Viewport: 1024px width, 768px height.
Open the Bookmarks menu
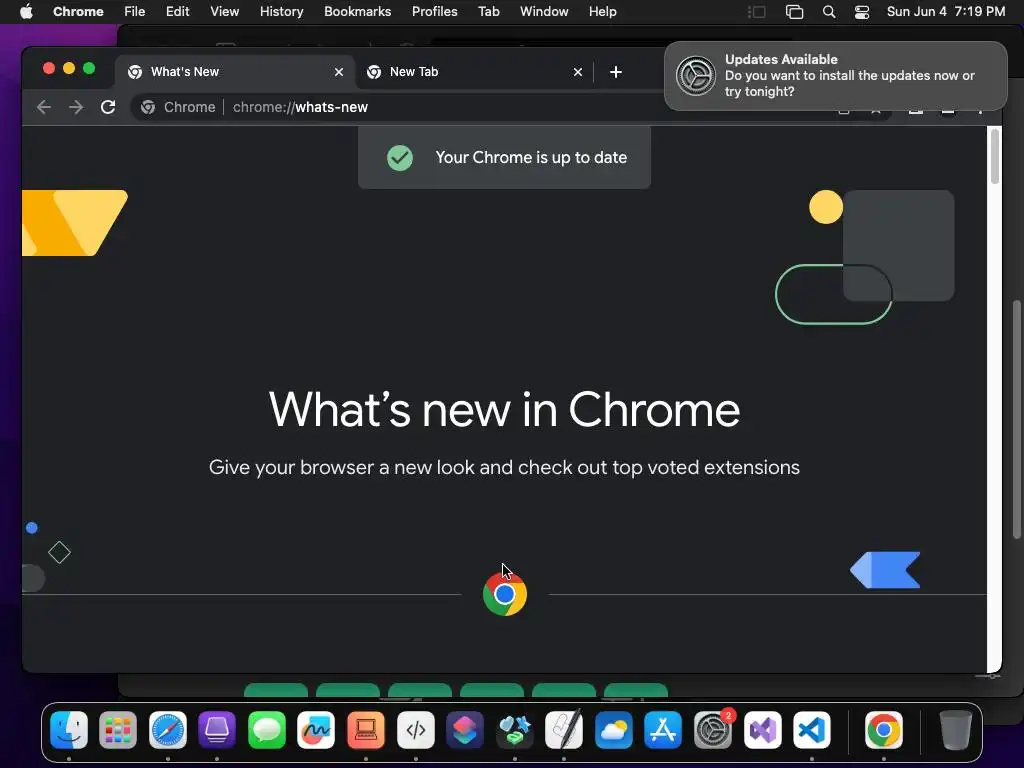coord(358,11)
